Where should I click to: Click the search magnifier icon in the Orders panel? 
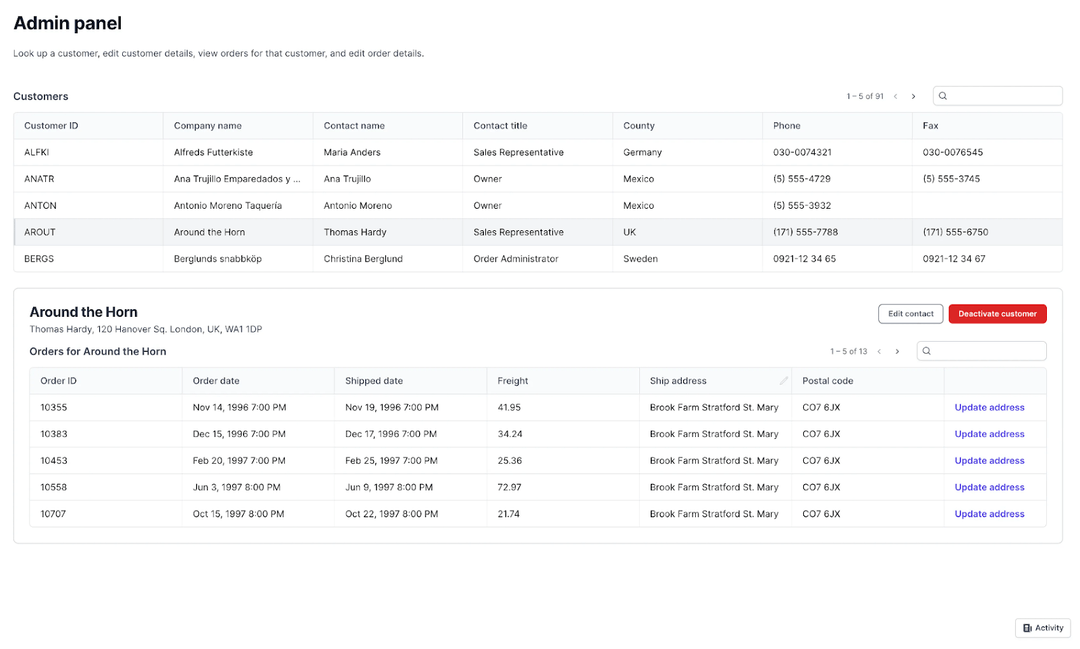(926, 351)
